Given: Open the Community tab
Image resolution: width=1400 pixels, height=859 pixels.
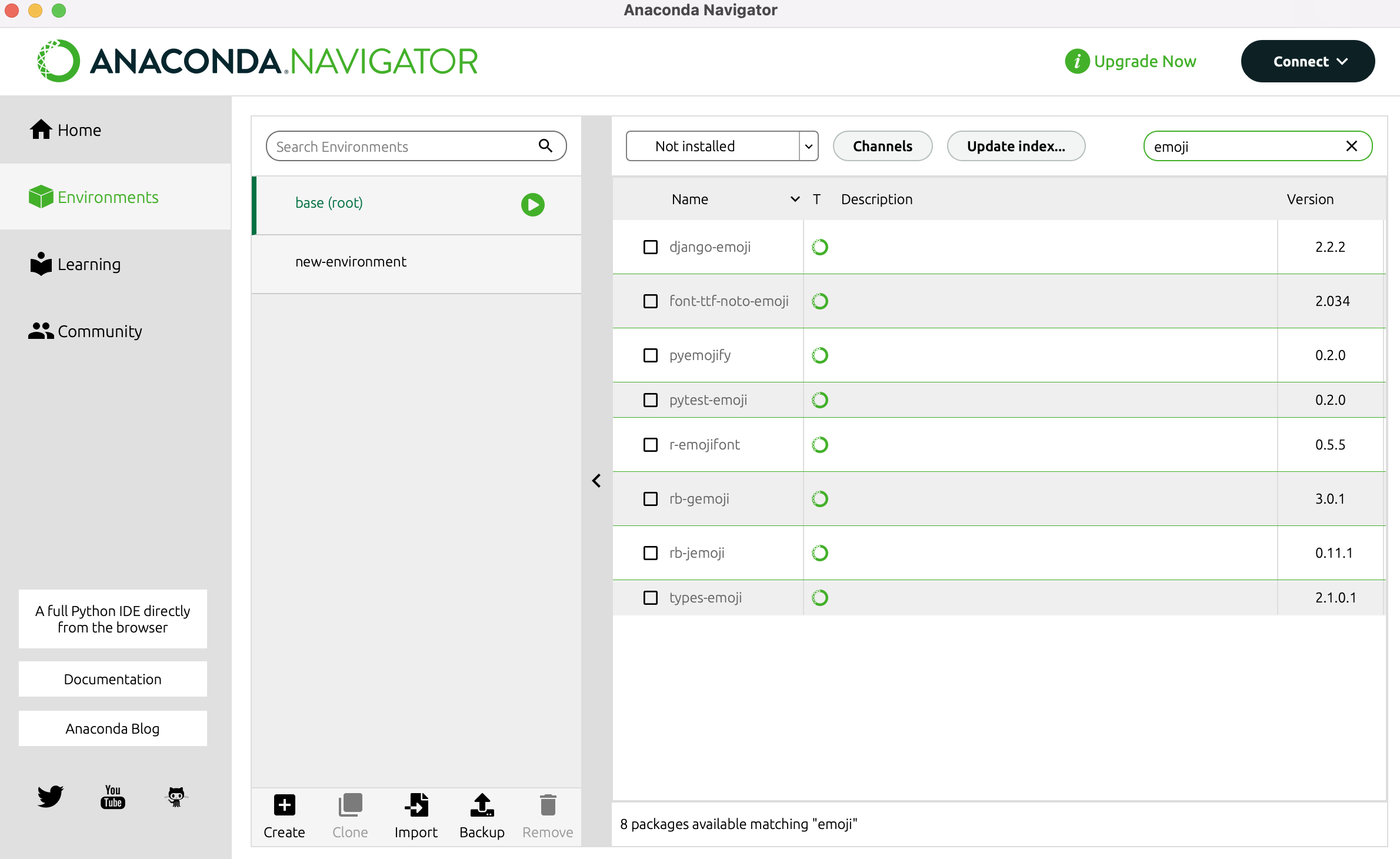Looking at the screenshot, I should click(115, 331).
